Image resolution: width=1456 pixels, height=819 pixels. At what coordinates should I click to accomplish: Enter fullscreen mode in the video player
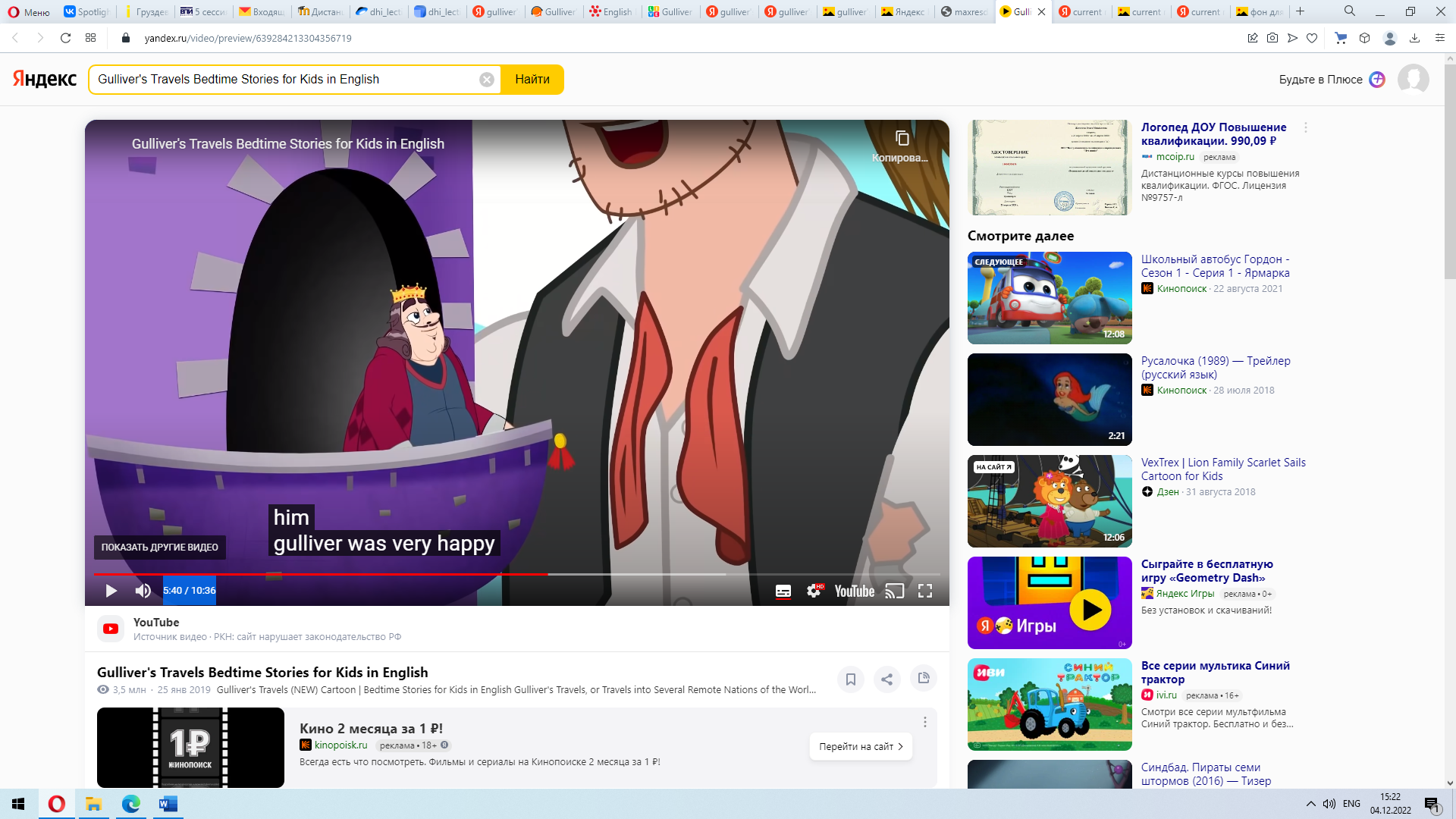tap(925, 591)
